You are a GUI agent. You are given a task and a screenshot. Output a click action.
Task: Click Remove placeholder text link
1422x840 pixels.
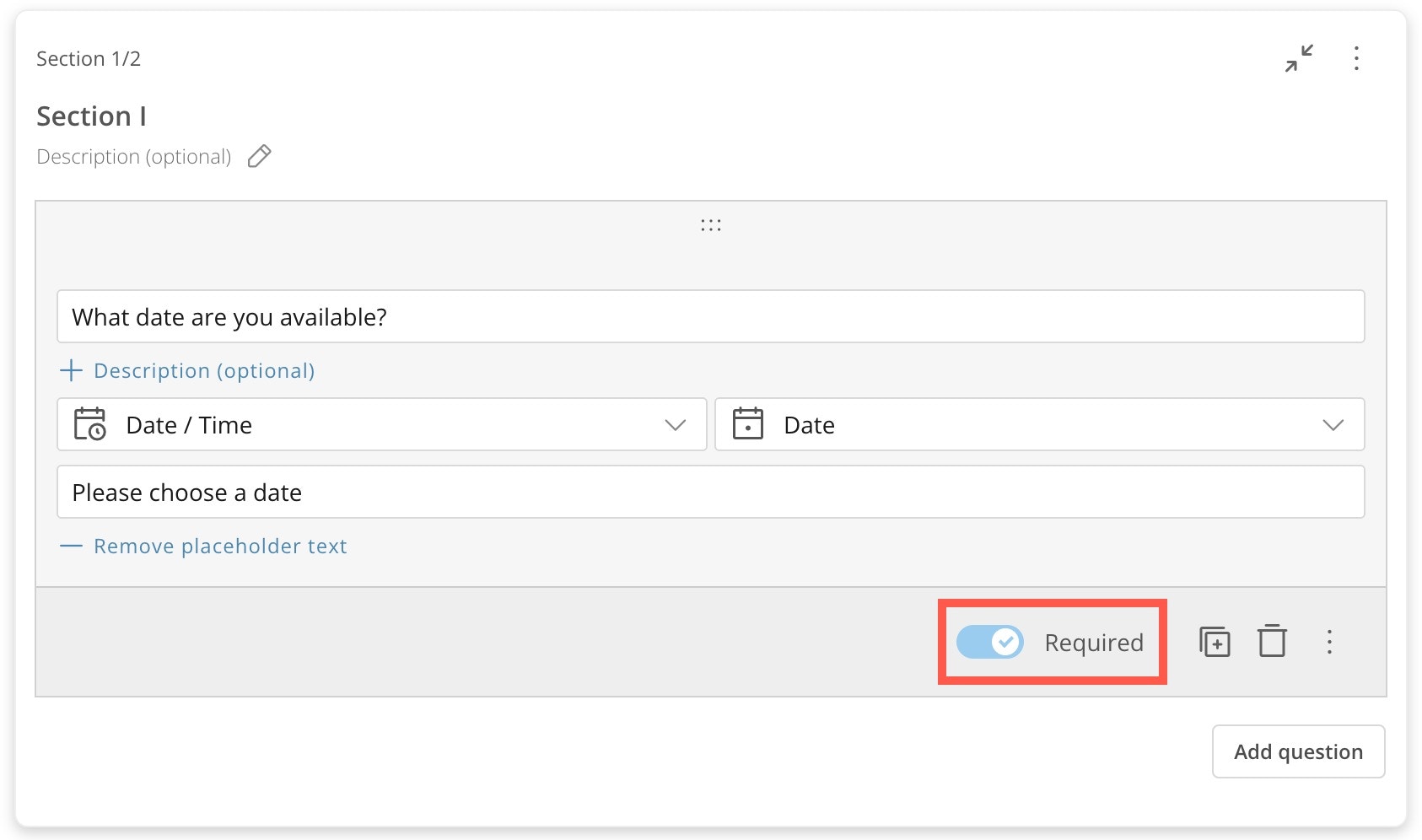pyautogui.click(x=203, y=546)
